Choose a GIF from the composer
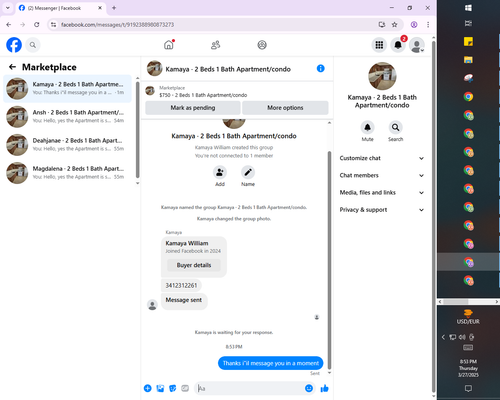The height and width of the screenshot is (400, 500). click(x=185, y=388)
